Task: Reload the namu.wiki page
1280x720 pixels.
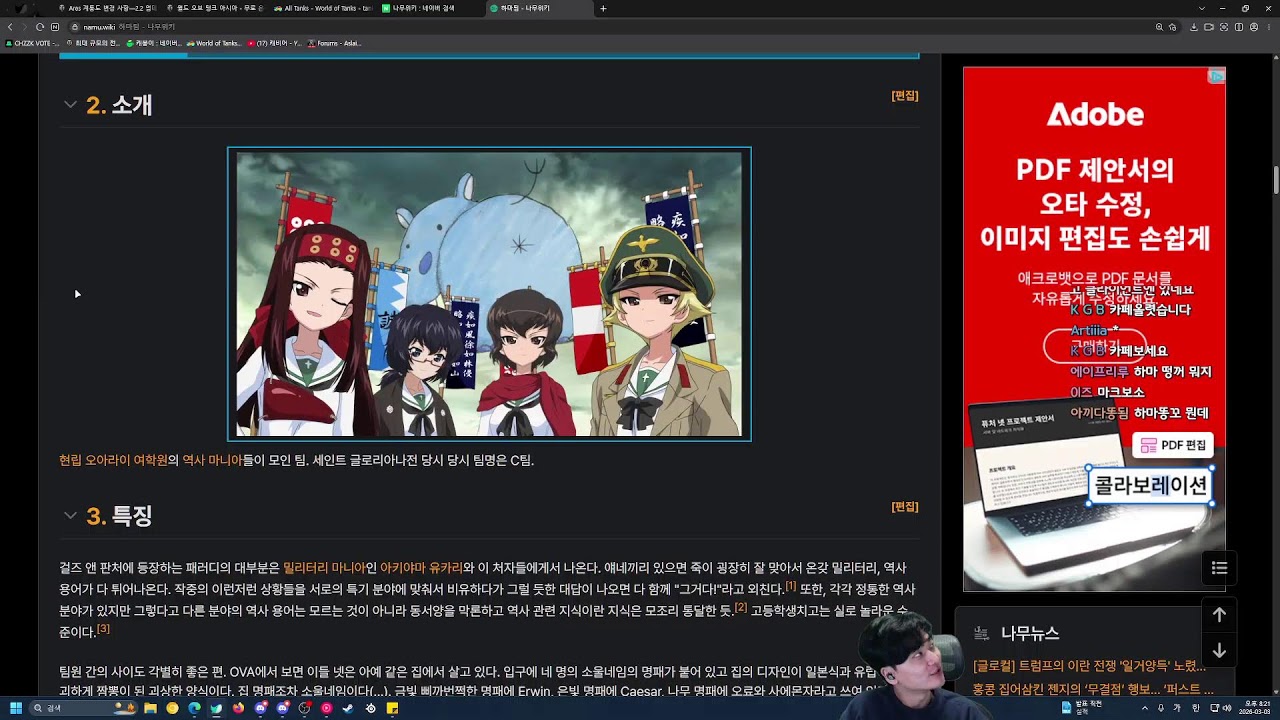Action: click(x=39, y=27)
